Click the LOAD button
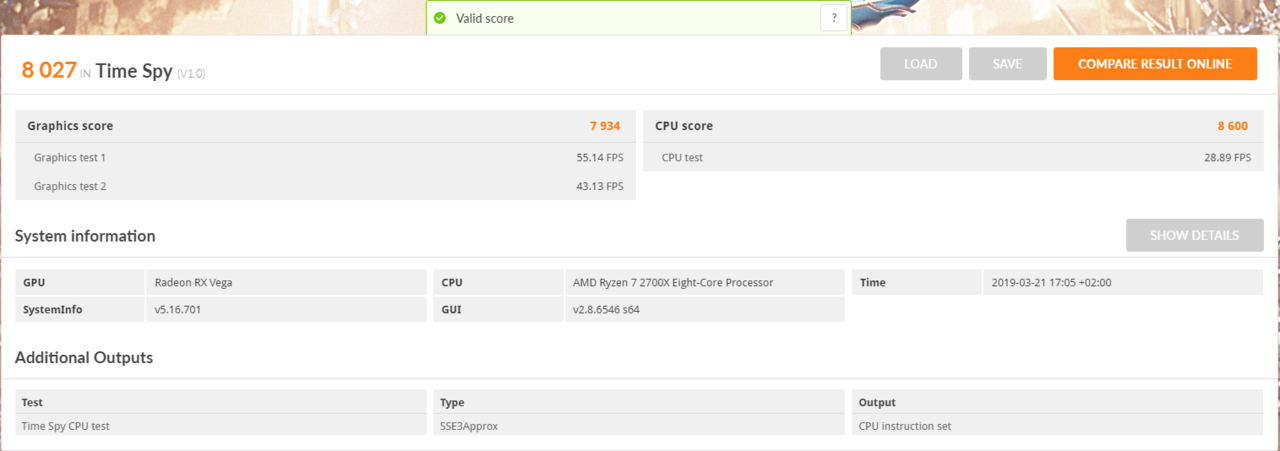Screen dimensions: 1280x451 (x=921, y=64)
